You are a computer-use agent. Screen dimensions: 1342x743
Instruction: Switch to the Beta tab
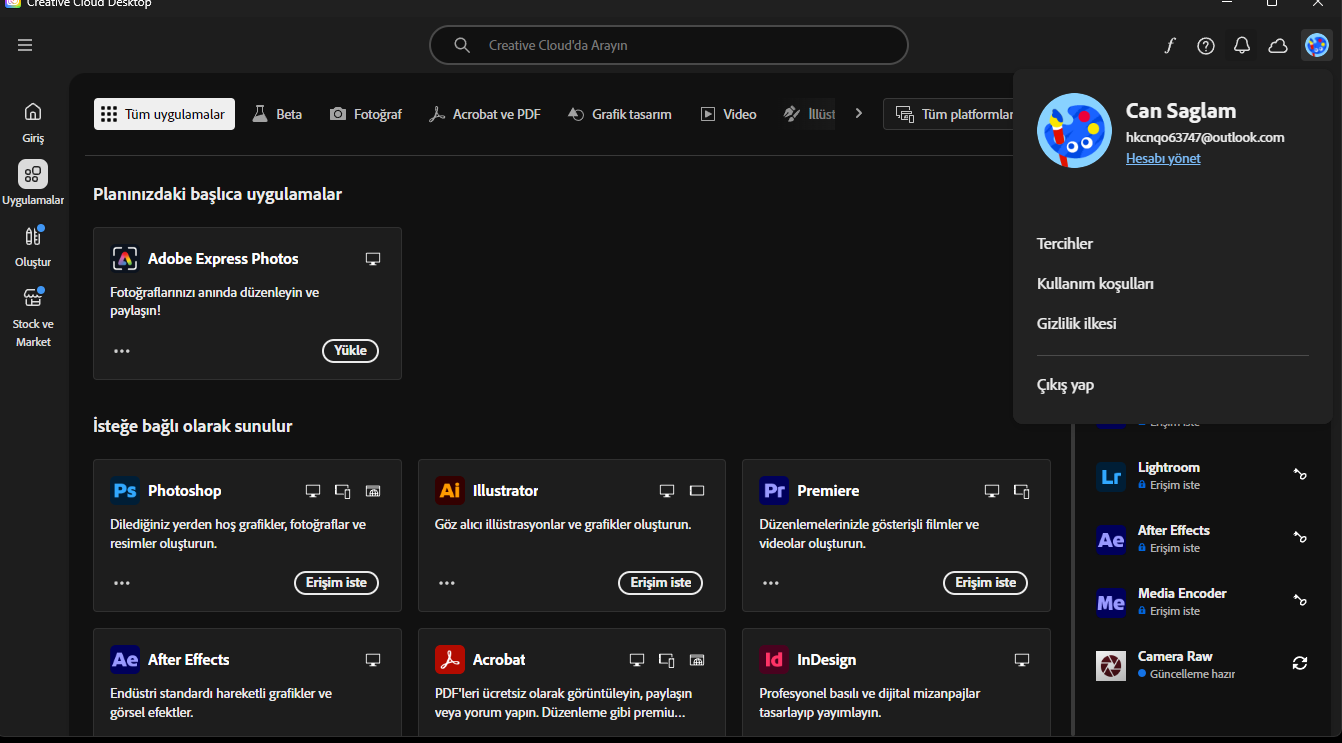[x=277, y=114]
